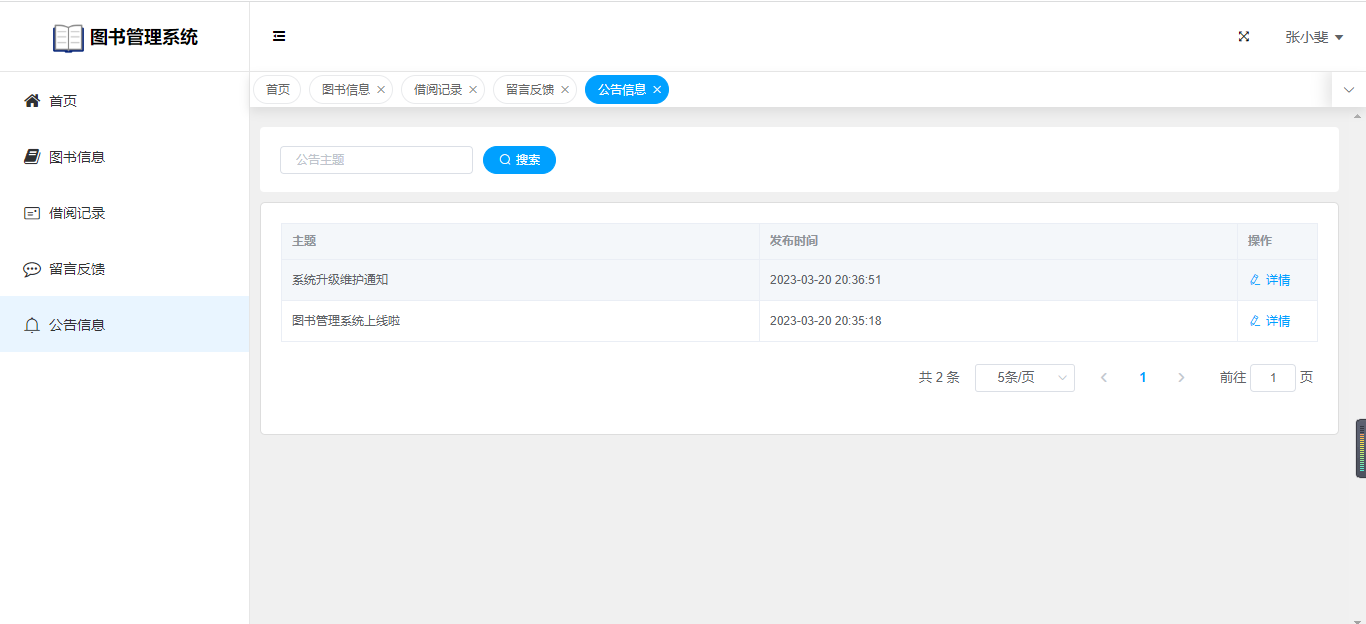Click the 搜索 button
The width and height of the screenshot is (1366, 624).
click(519, 160)
